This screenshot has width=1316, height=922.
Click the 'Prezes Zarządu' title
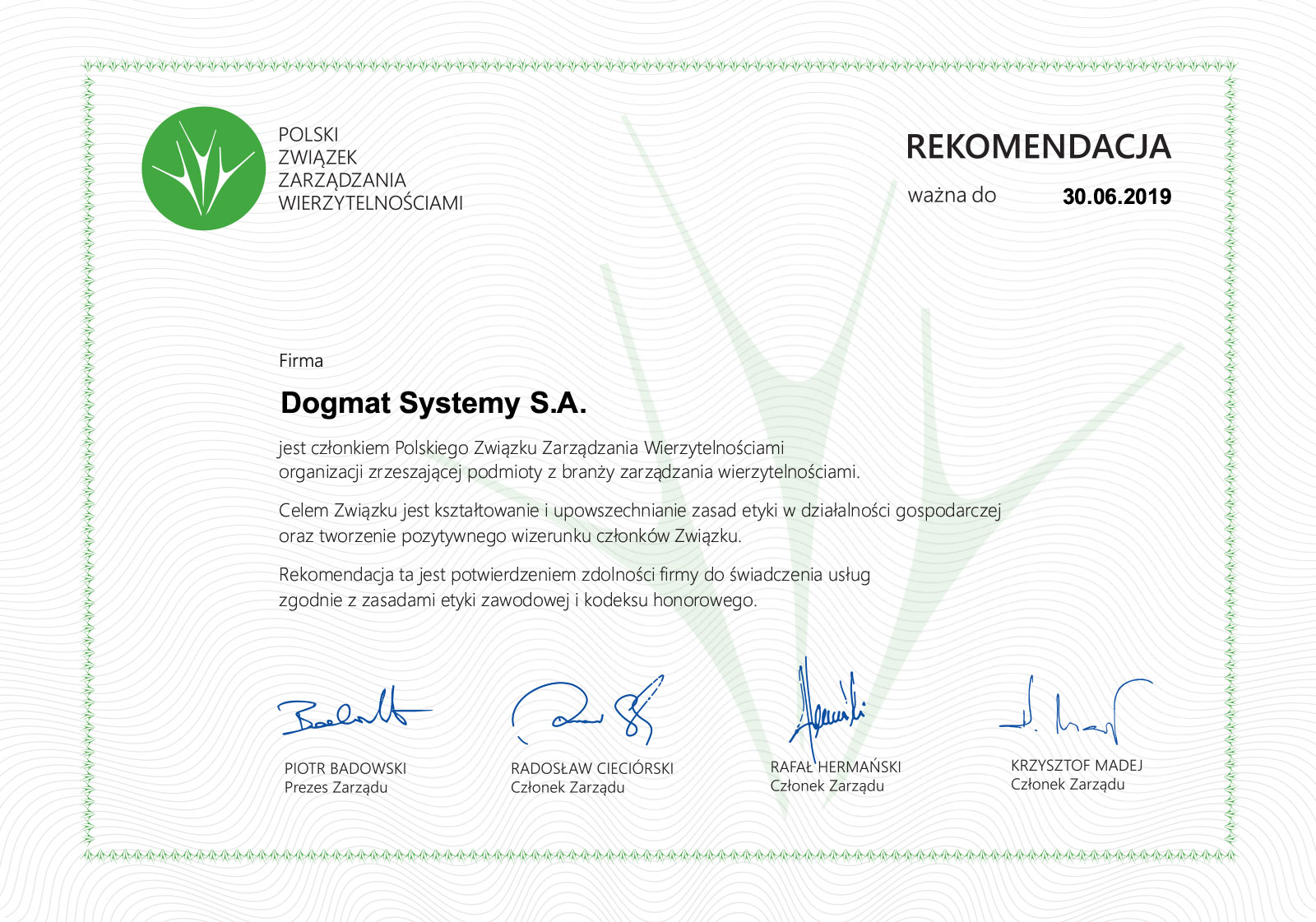click(x=336, y=788)
